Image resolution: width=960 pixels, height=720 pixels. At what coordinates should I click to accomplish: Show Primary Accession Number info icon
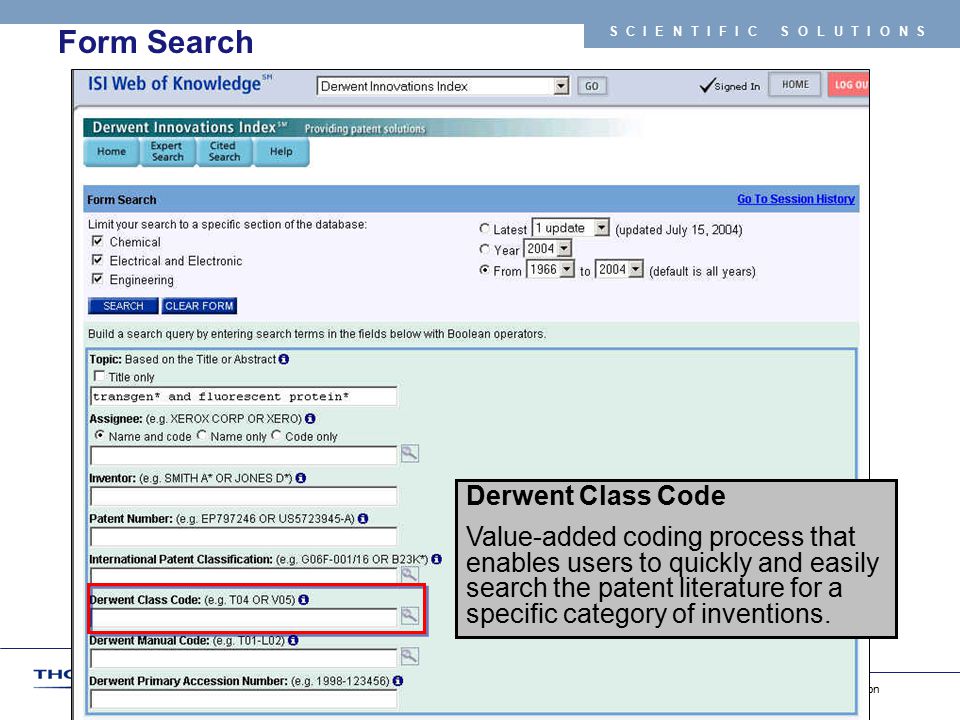click(398, 681)
